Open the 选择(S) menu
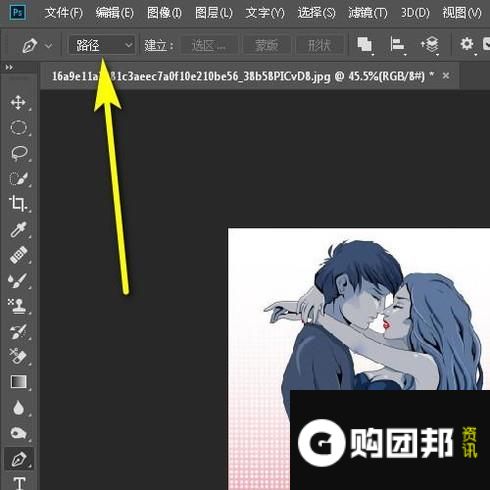The image size is (490, 490). tap(316, 13)
